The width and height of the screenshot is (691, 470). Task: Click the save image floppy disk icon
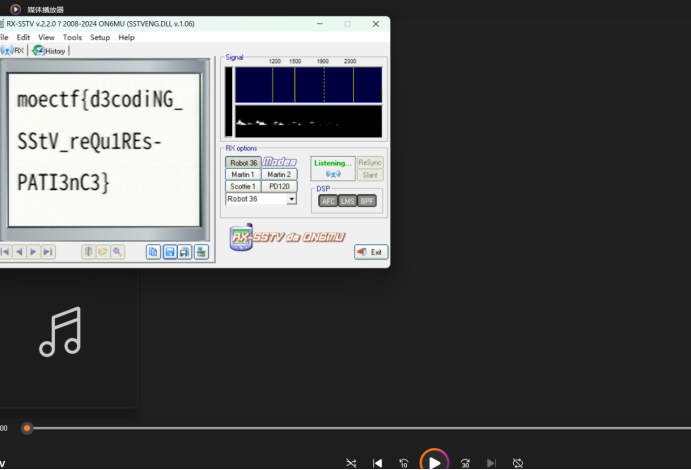tap(169, 252)
